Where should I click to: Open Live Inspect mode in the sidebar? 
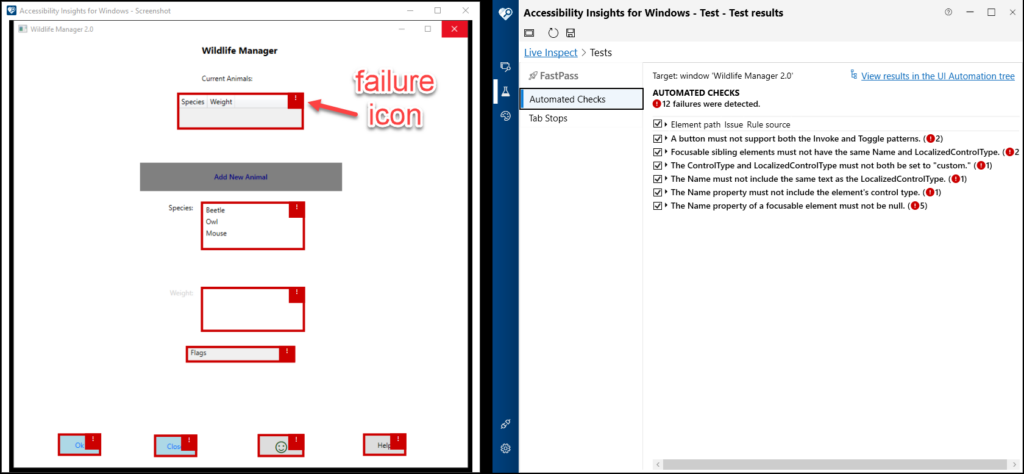coord(506,67)
